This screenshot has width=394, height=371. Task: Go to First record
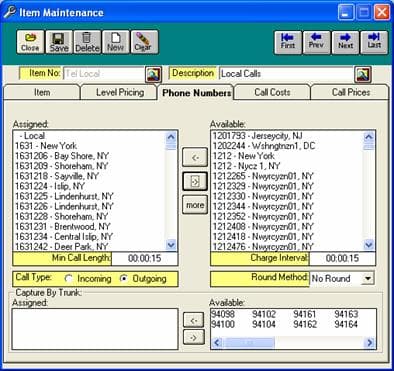288,42
